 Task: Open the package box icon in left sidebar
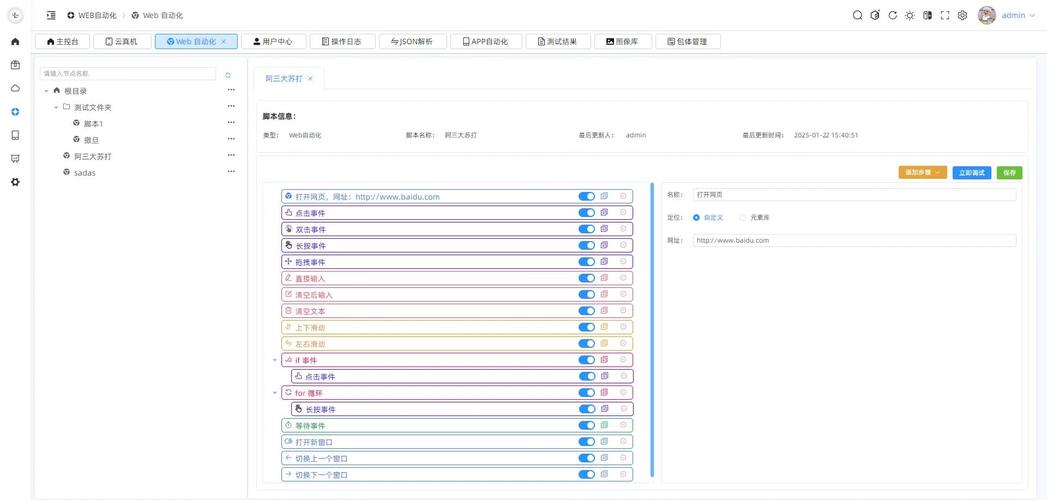pos(15,65)
